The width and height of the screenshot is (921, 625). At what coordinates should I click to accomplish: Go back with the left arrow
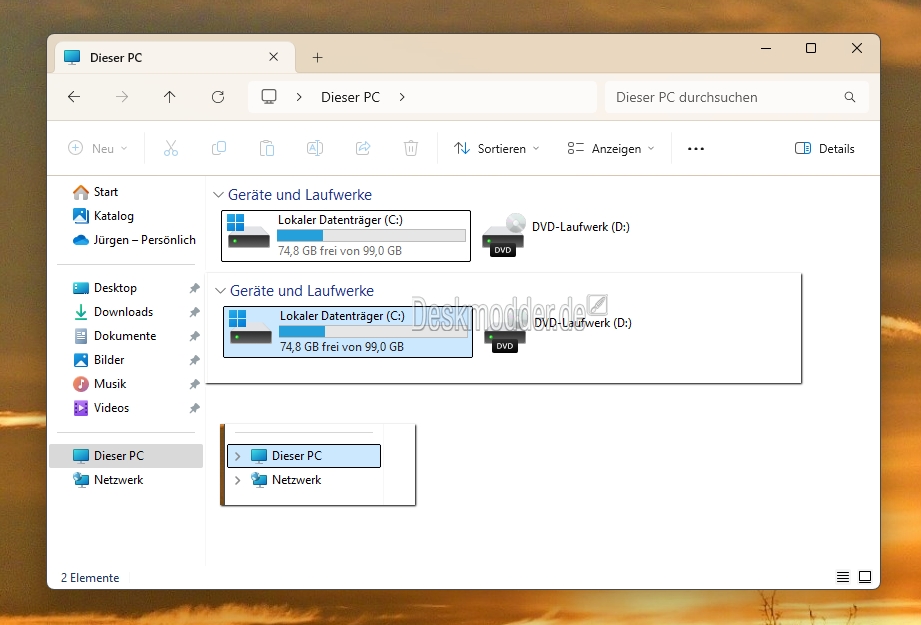point(74,97)
